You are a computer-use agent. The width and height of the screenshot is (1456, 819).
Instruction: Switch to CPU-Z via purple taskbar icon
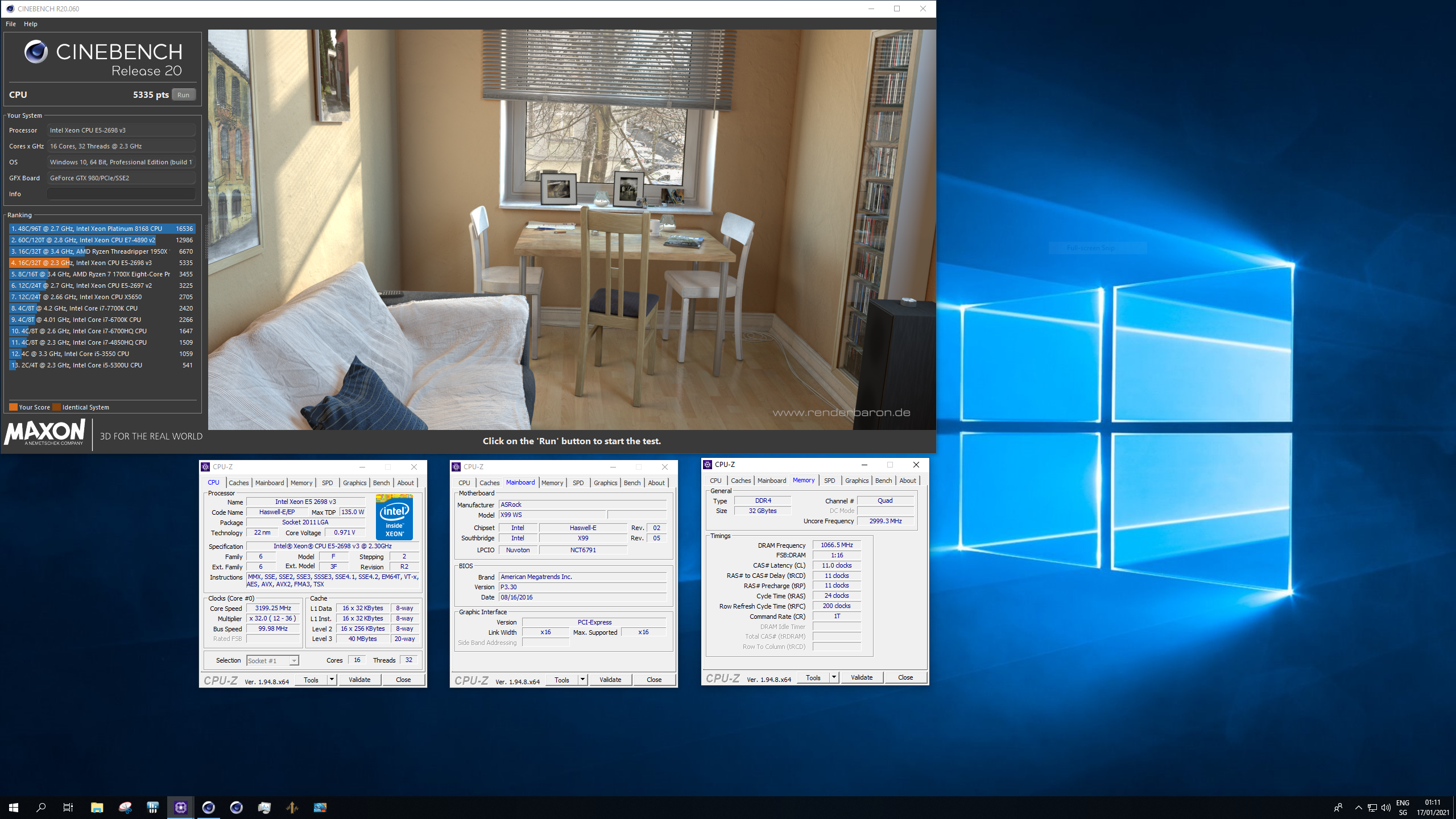point(181,807)
